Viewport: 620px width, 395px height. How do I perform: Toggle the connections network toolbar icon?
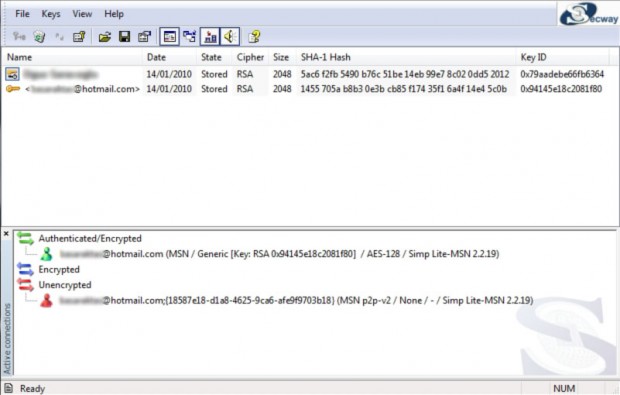(189, 37)
